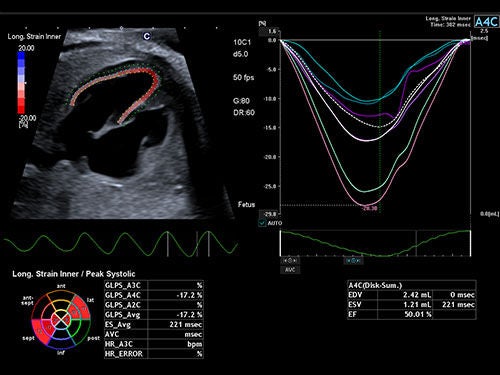500x375 pixels.
Task: Click the EF 50.01 % value
Action: pyautogui.click(x=418, y=314)
